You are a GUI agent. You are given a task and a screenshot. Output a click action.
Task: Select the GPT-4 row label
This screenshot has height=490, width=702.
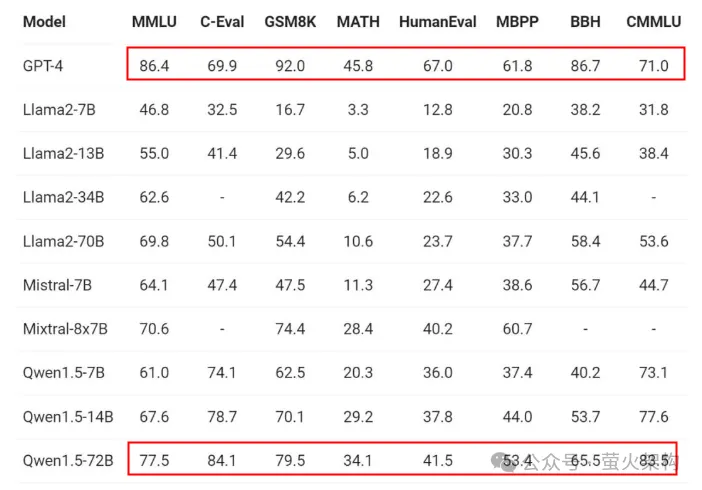click(x=45, y=66)
